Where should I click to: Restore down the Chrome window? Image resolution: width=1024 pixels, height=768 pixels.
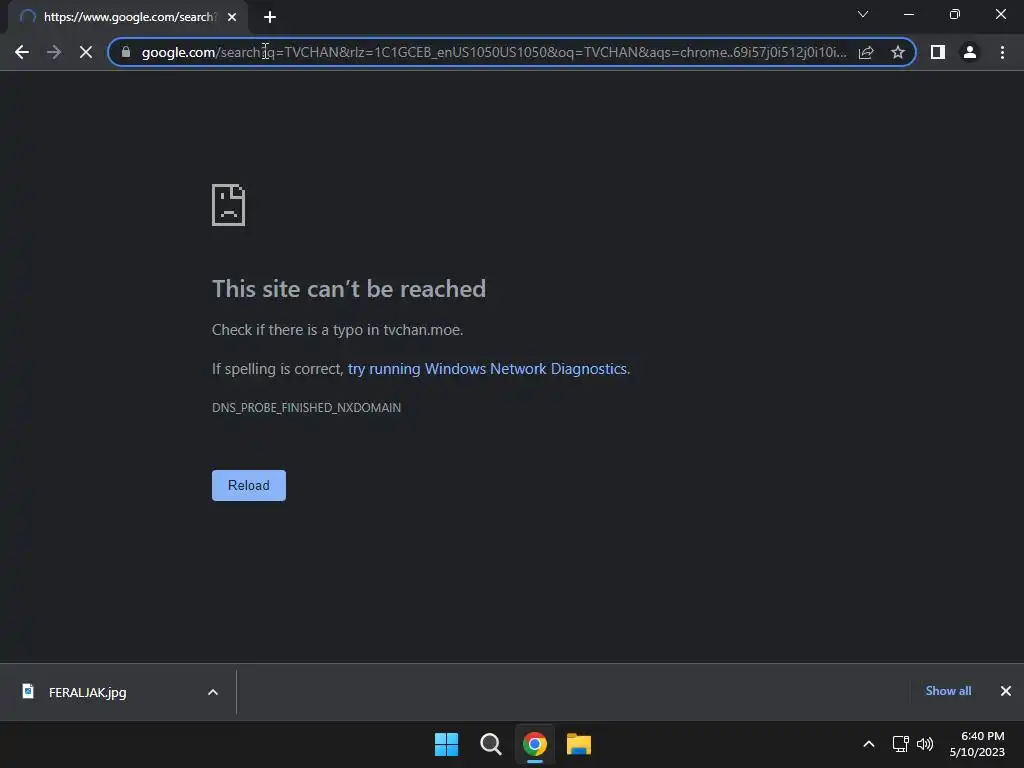tap(955, 14)
